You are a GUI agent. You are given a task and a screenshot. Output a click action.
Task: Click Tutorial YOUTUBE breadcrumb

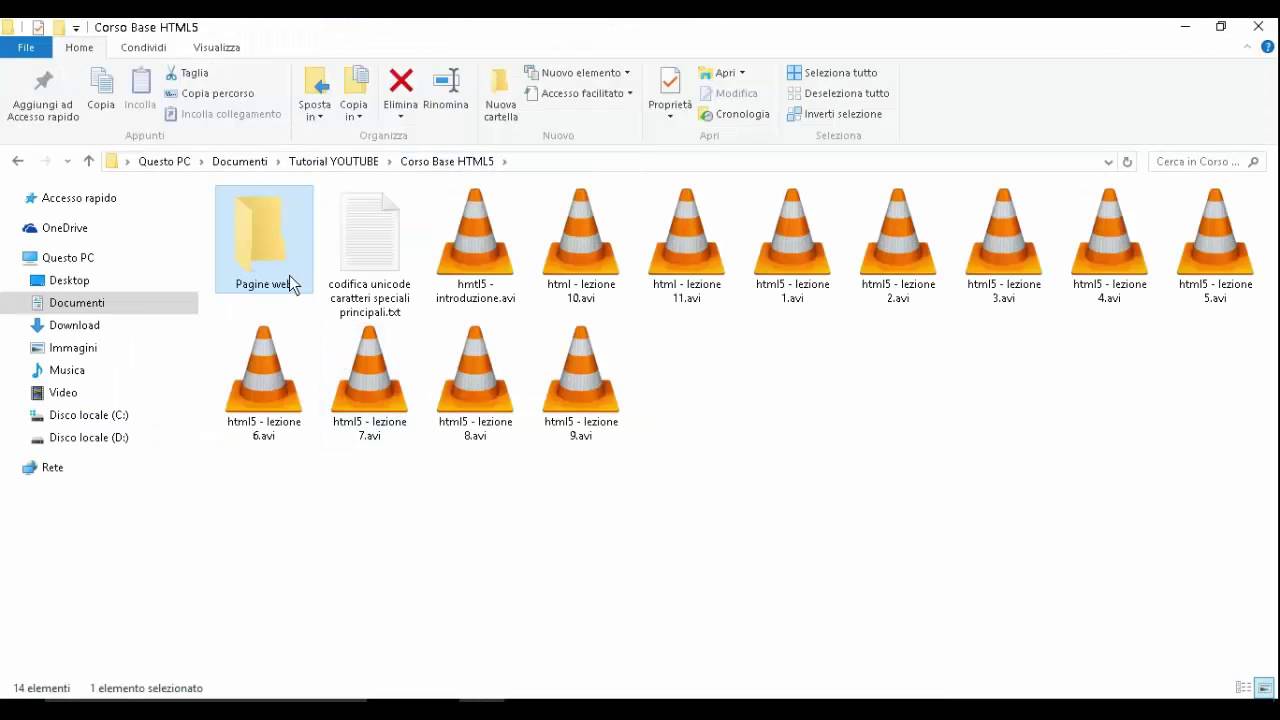click(x=334, y=161)
